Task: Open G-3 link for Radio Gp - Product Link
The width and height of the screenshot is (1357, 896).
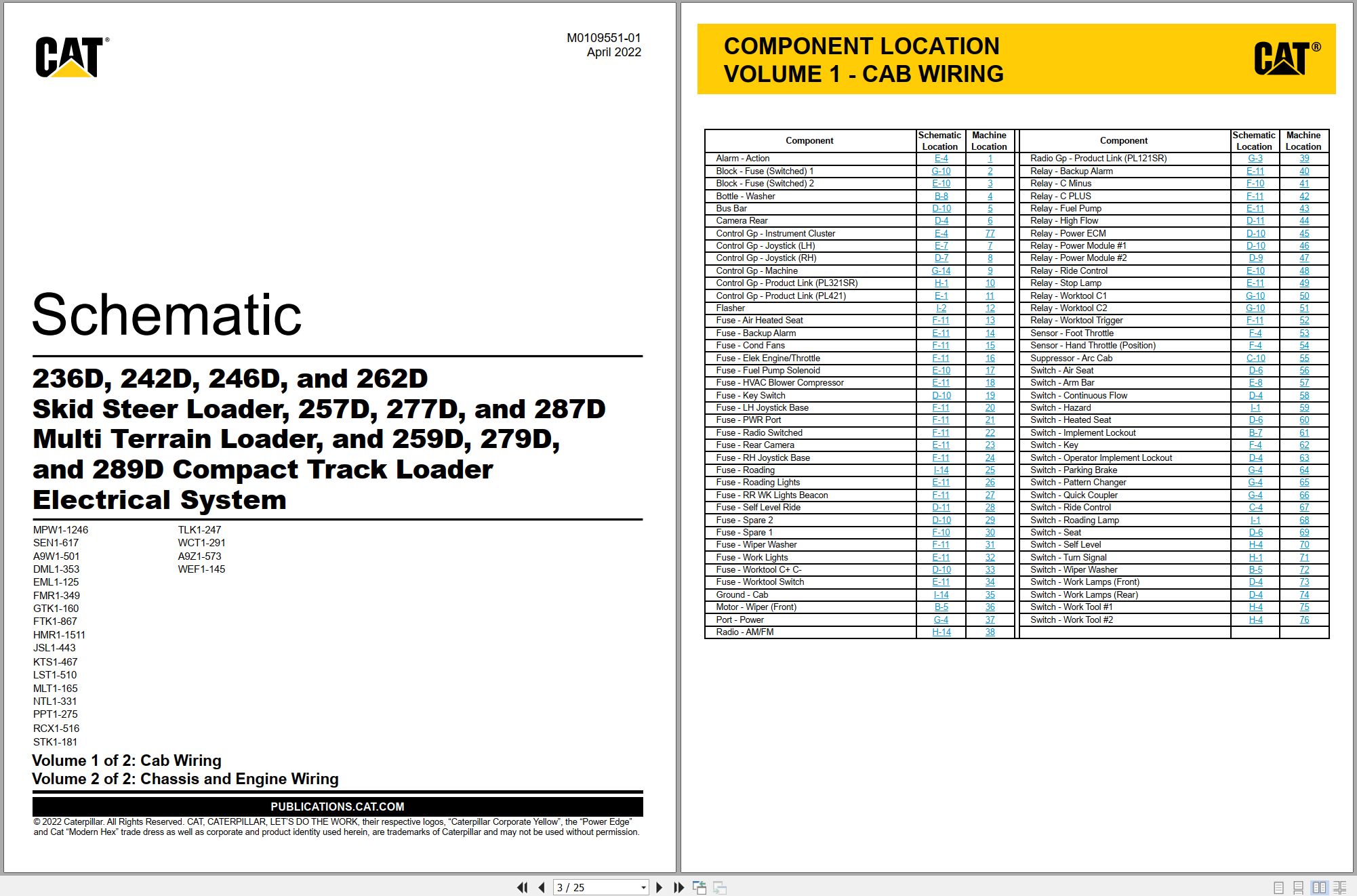Action: [1255, 159]
